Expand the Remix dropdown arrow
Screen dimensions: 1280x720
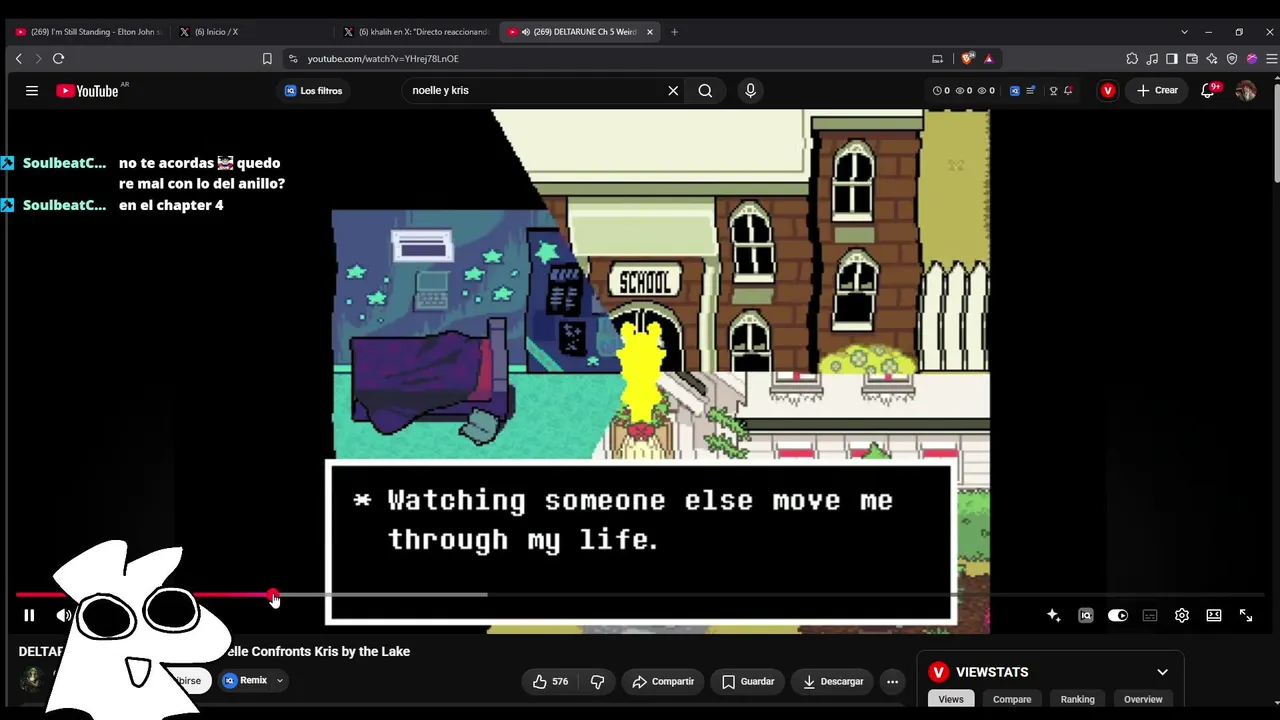coord(280,681)
